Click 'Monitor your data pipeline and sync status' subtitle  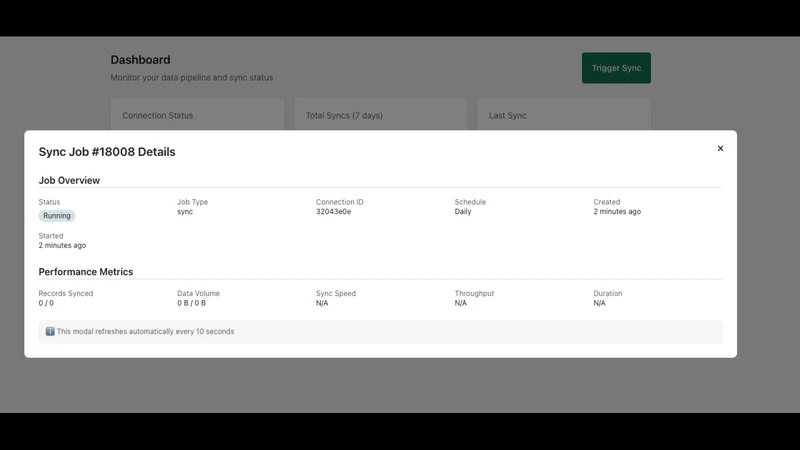[192, 78]
